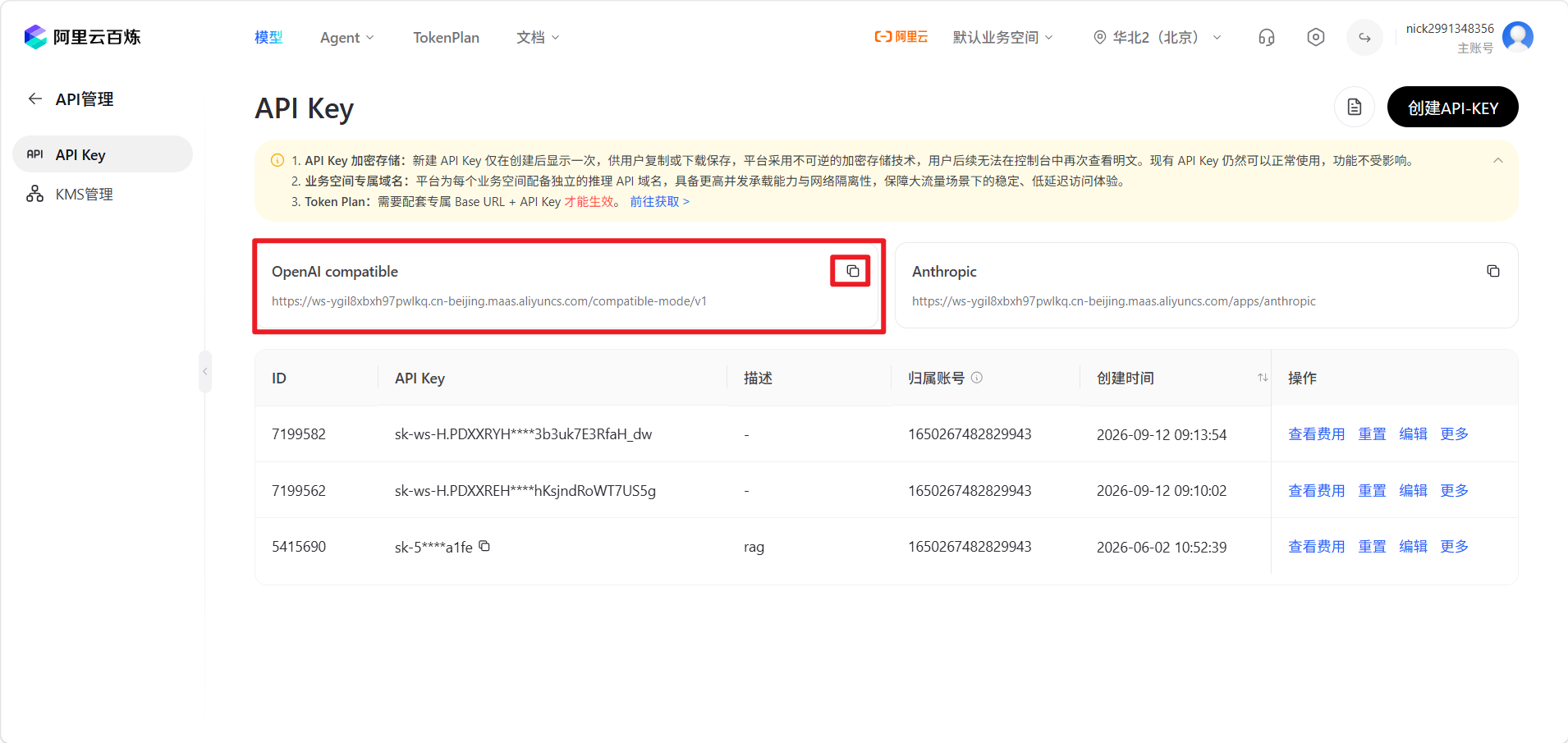This screenshot has width=1568, height=743.
Task: Click the share arrow icon in header
Action: click(1364, 37)
